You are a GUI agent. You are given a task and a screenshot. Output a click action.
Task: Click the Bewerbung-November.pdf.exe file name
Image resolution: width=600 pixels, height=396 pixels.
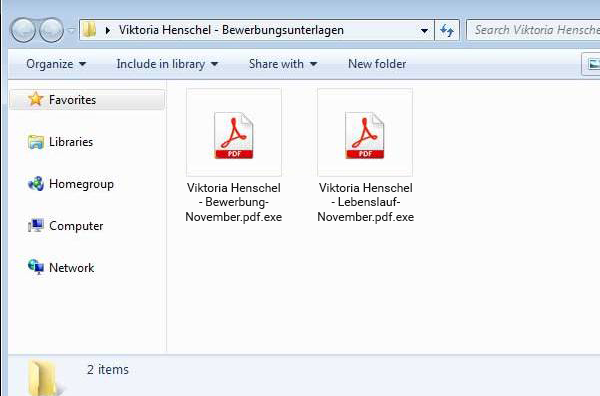tap(234, 202)
